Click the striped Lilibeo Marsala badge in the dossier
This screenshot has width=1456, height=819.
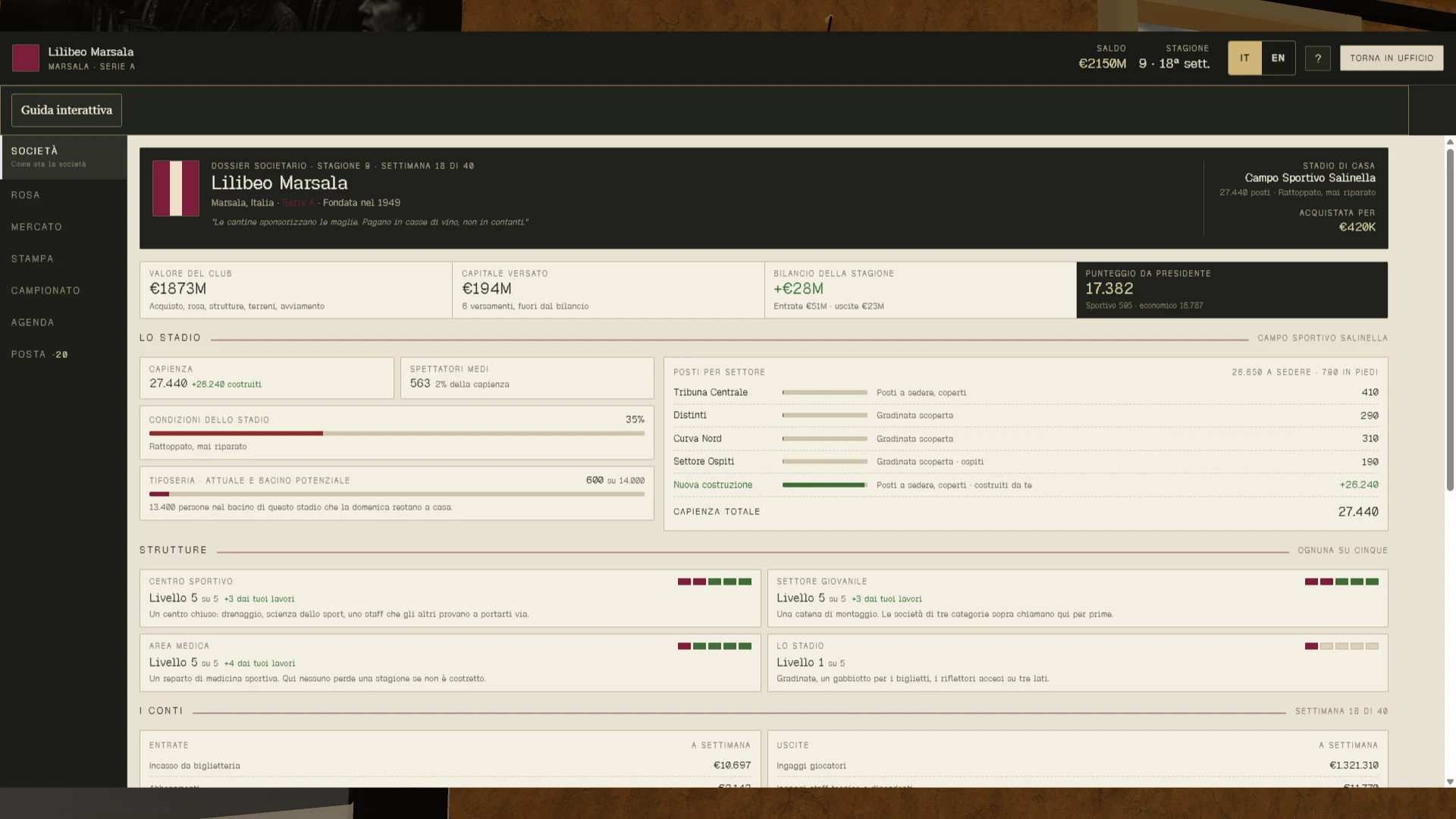176,188
